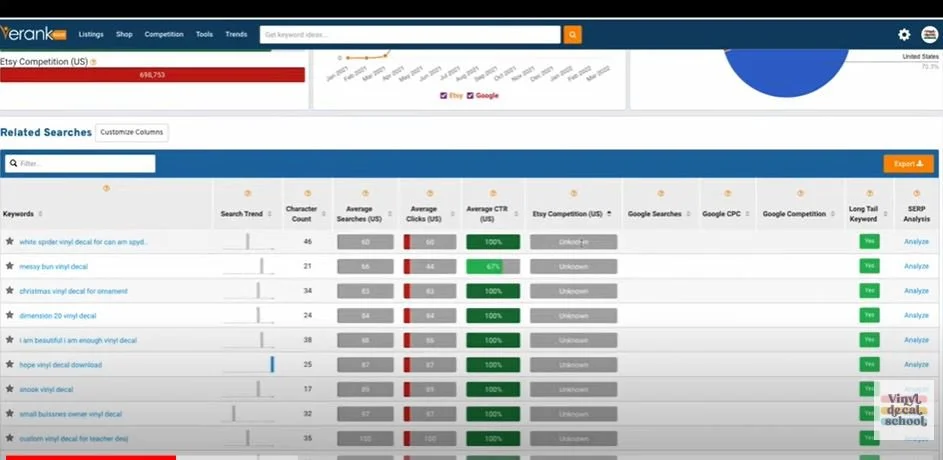Viewport: 943px width, 460px height.
Task: Open 'christmas vinyl decal for ornament' keyword link
Action: point(73,291)
